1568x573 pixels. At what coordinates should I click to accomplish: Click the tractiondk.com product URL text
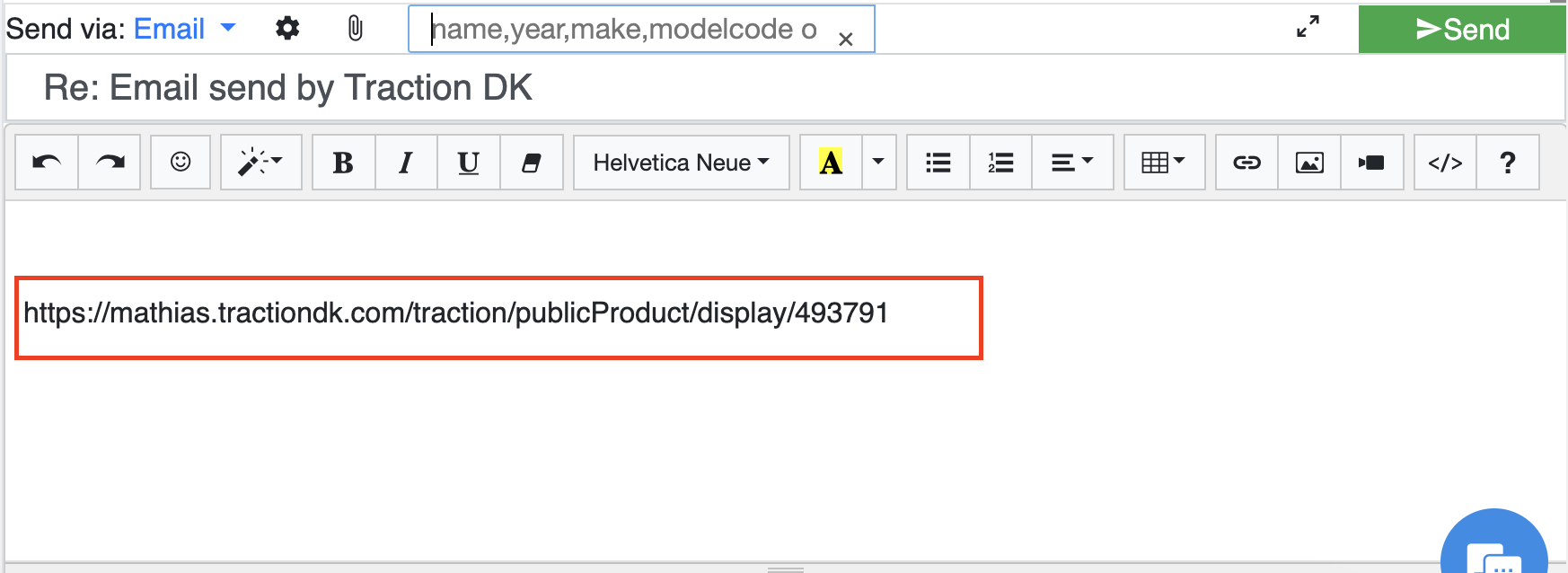[456, 313]
